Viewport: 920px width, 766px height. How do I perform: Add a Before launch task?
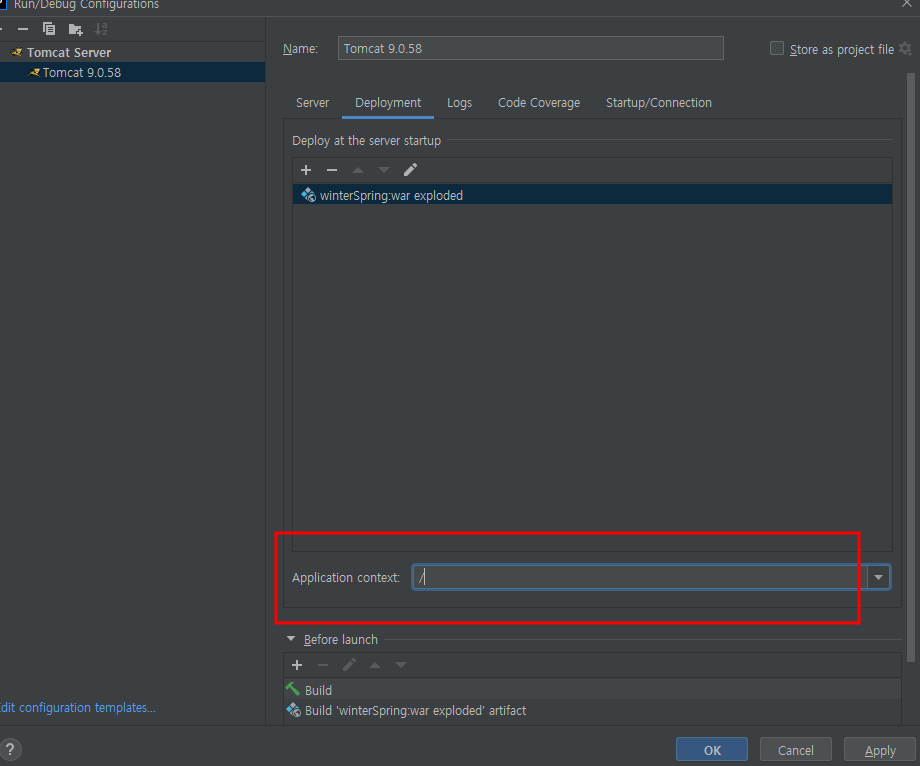pyautogui.click(x=297, y=665)
